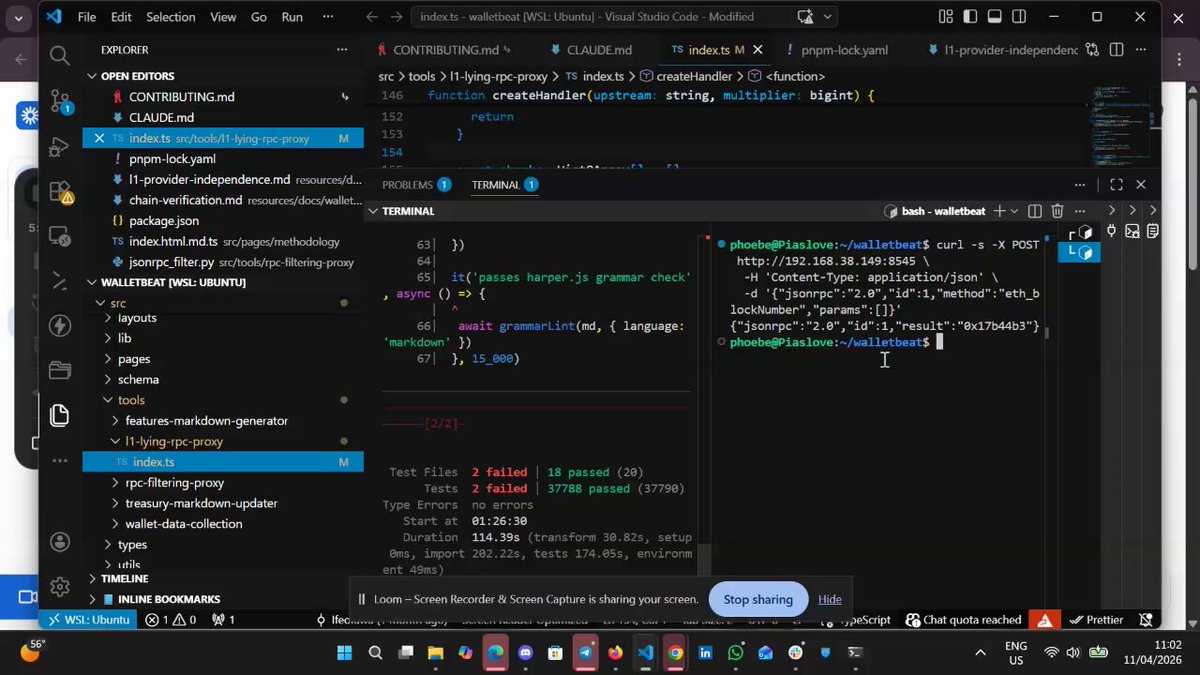The height and width of the screenshot is (675, 1200).
Task: Expand the rpc-filtering-proxy folder
Action: pos(175,482)
